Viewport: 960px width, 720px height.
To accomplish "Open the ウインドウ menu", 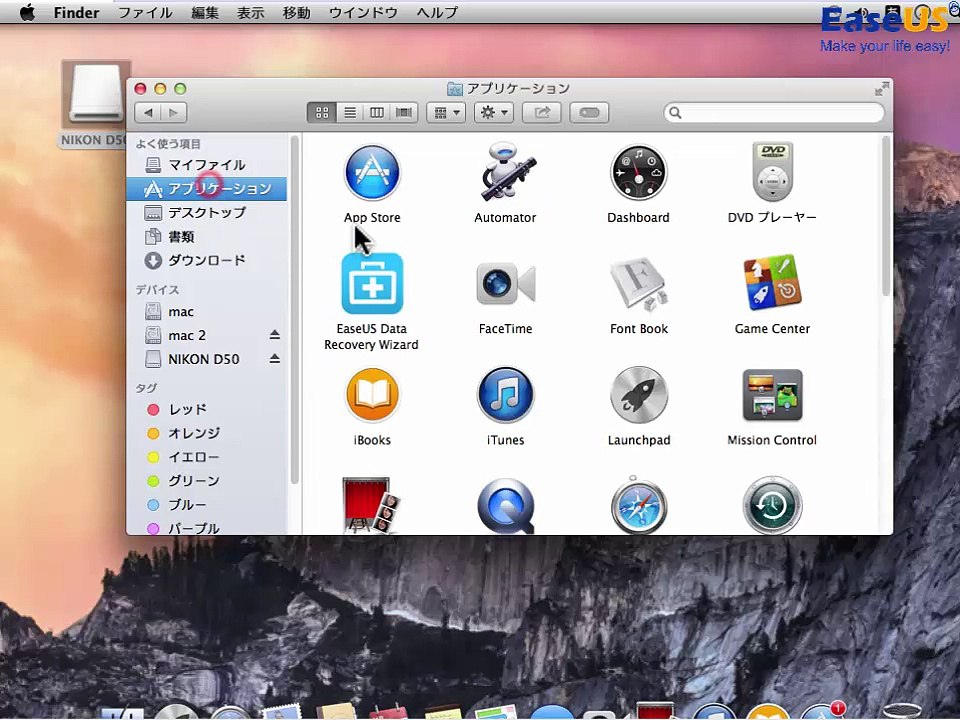I will click(x=363, y=13).
